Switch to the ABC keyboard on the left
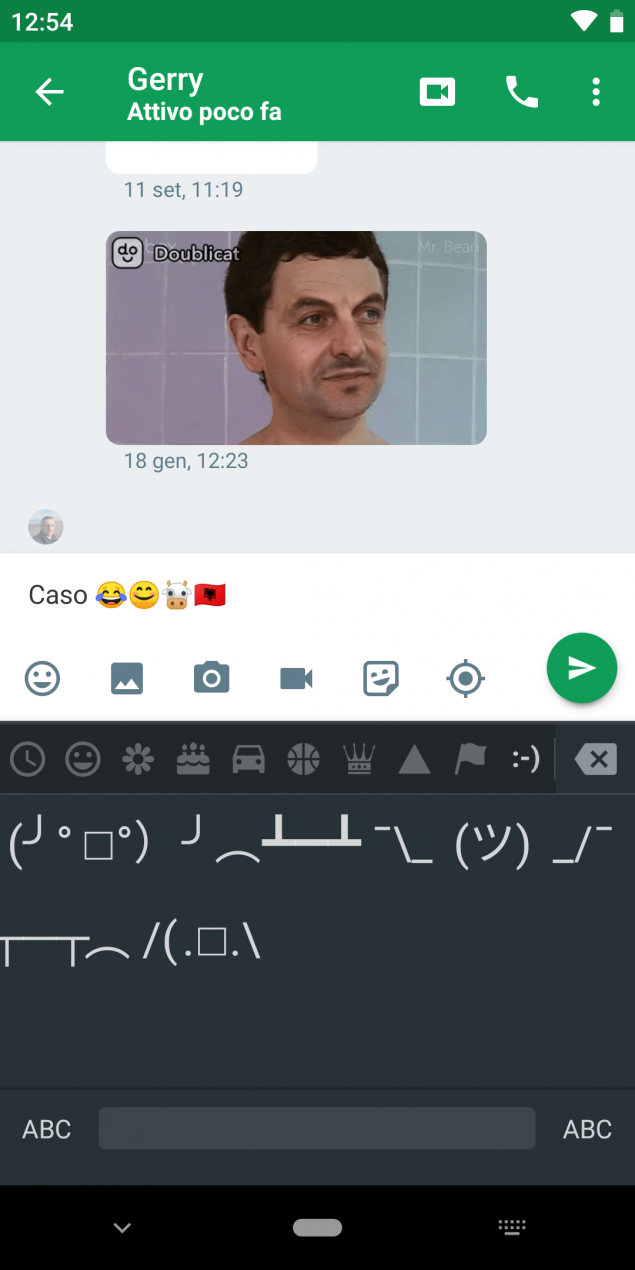635x1270 pixels. pos(47,1129)
